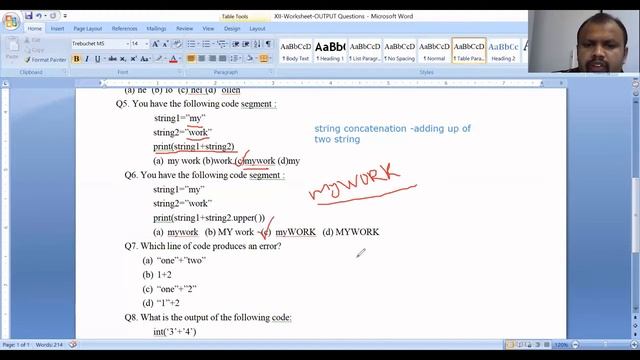Apply the No Spacing style

[399, 51]
